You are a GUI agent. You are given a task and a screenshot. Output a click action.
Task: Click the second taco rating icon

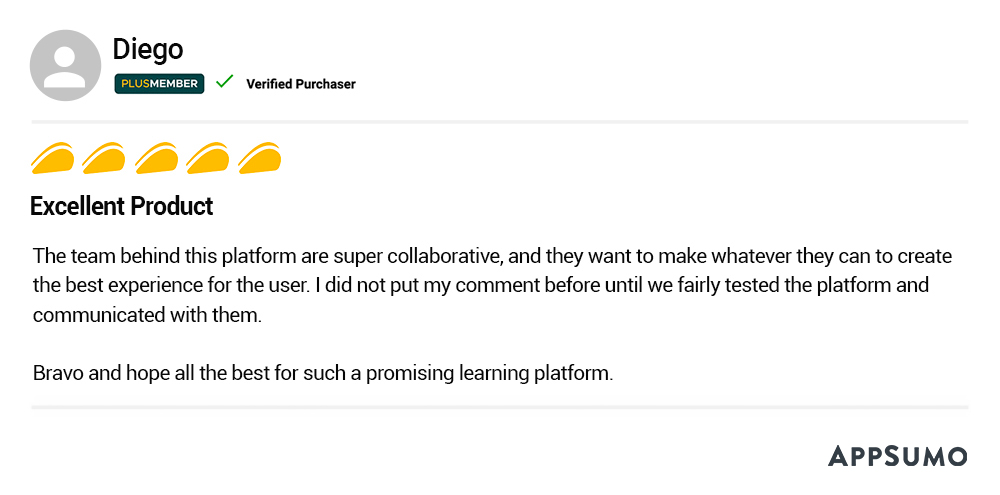[x=104, y=158]
